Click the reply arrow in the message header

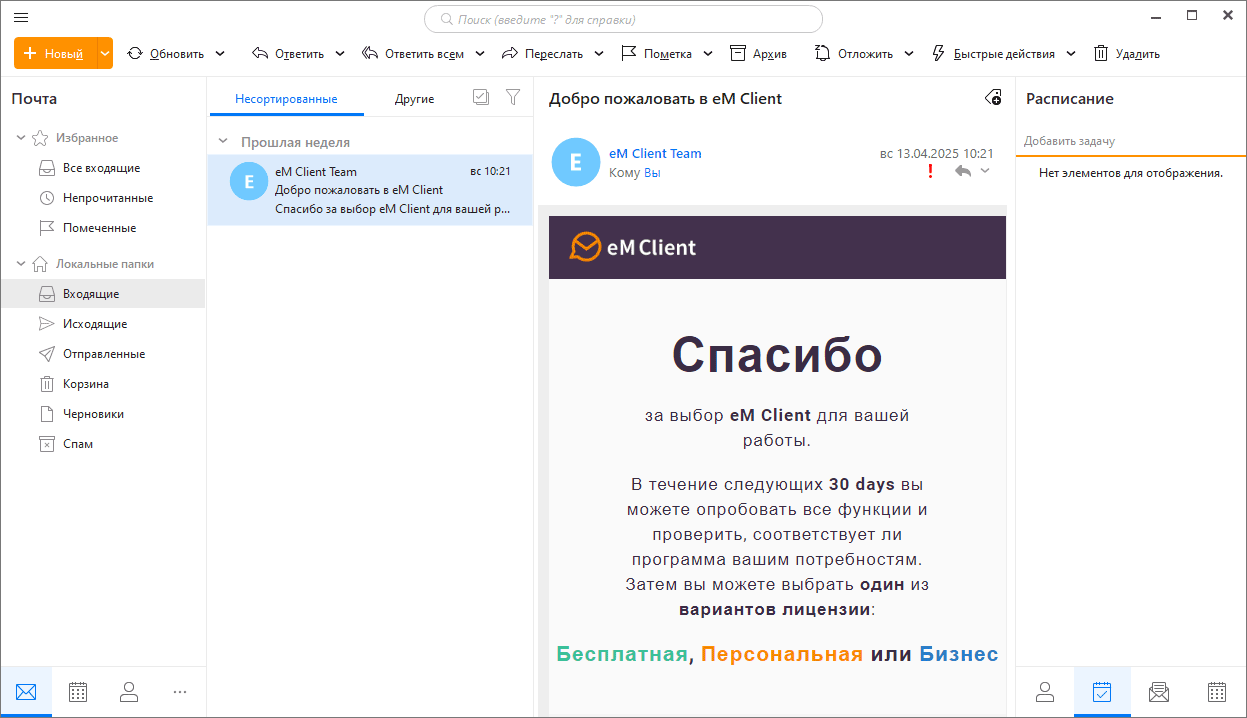click(x=963, y=172)
